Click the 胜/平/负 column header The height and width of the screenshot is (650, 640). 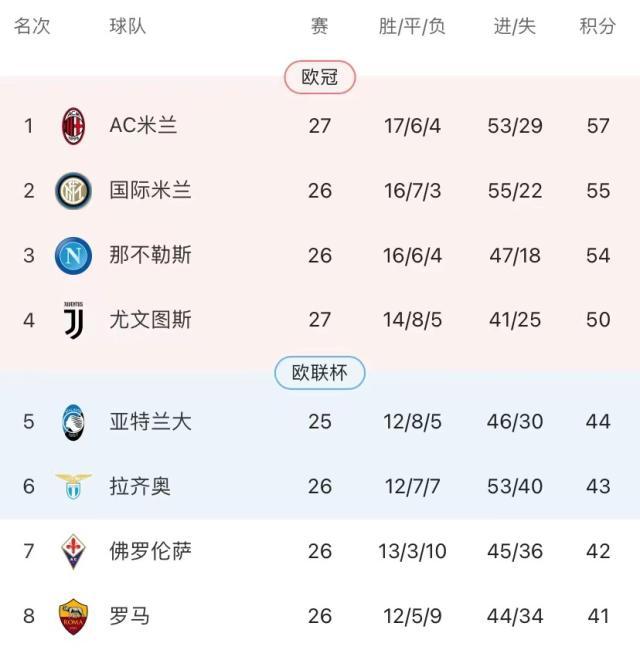[412, 27]
